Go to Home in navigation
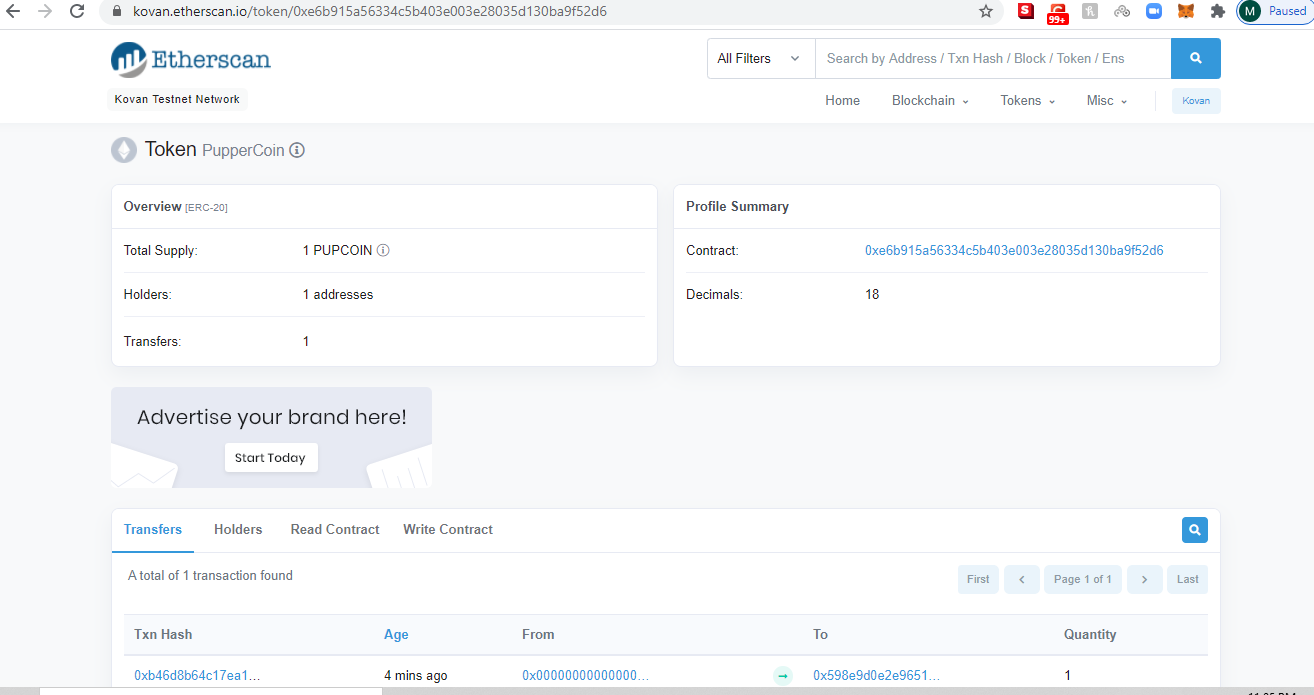This screenshot has width=1314, height=695. (842, 100)
